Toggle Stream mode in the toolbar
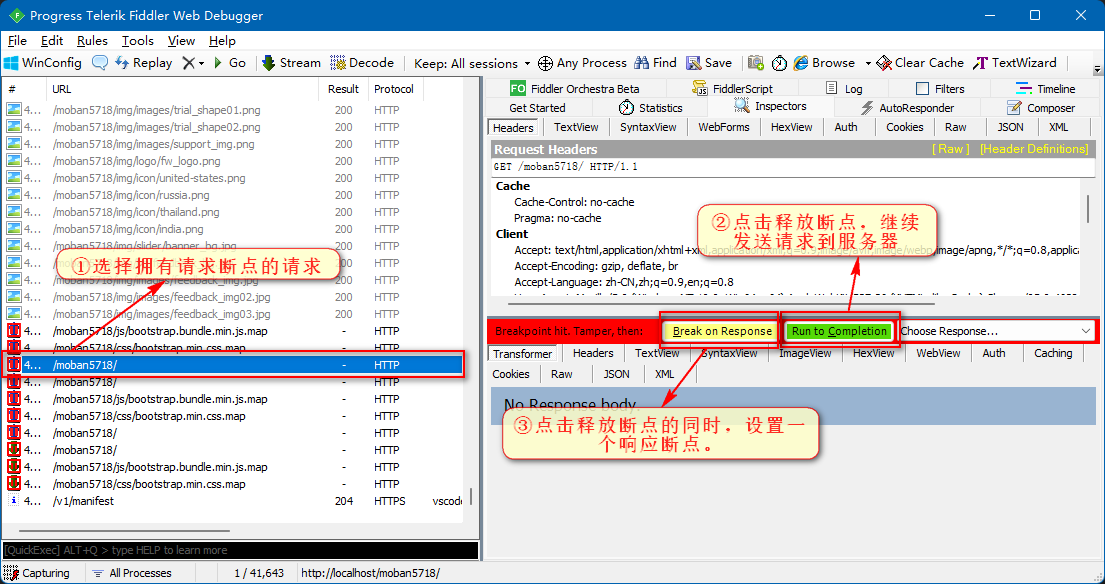 (x=291, y=63)
